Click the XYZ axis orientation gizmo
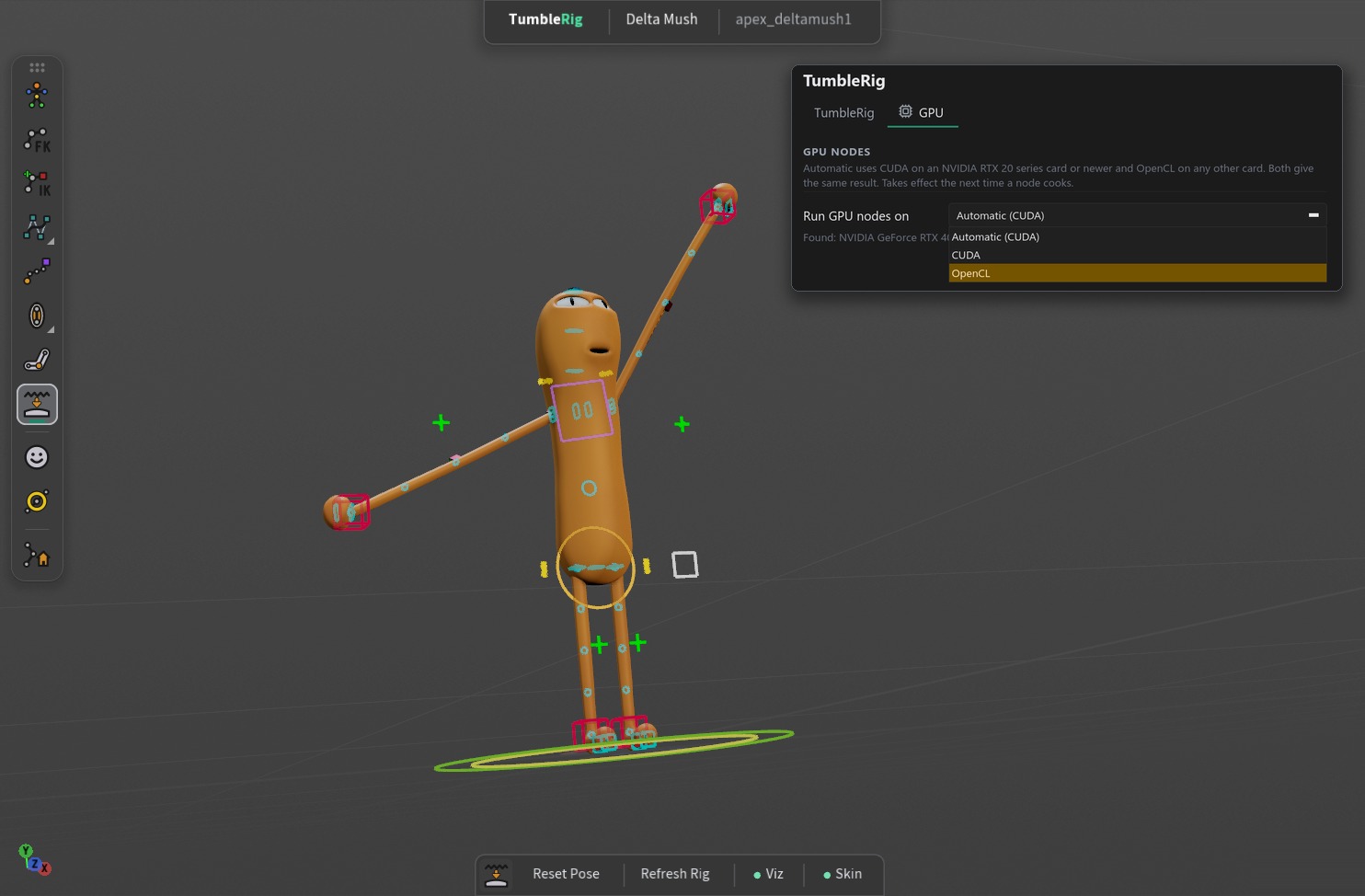This screenshot has height=896, width=1365. pos(34,859)
